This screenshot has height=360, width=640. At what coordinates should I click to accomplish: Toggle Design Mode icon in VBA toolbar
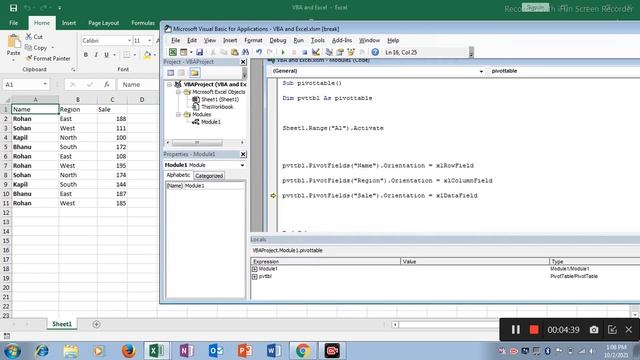point(316,52)
